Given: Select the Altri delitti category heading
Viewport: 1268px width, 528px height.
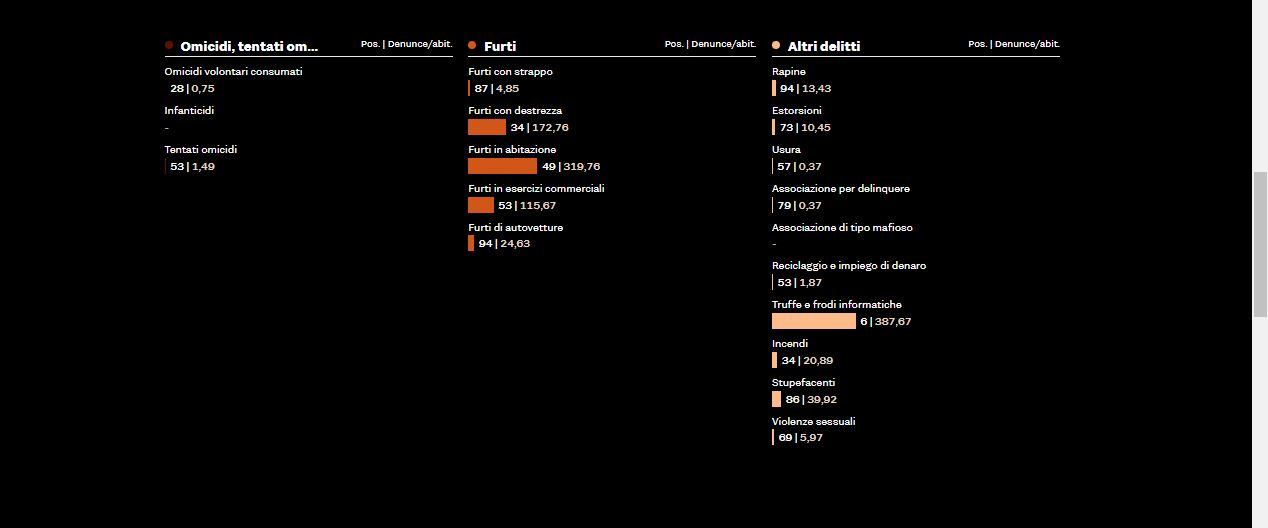Looking at the screenshot, I should pyautogui.click(x=823, y=46).
